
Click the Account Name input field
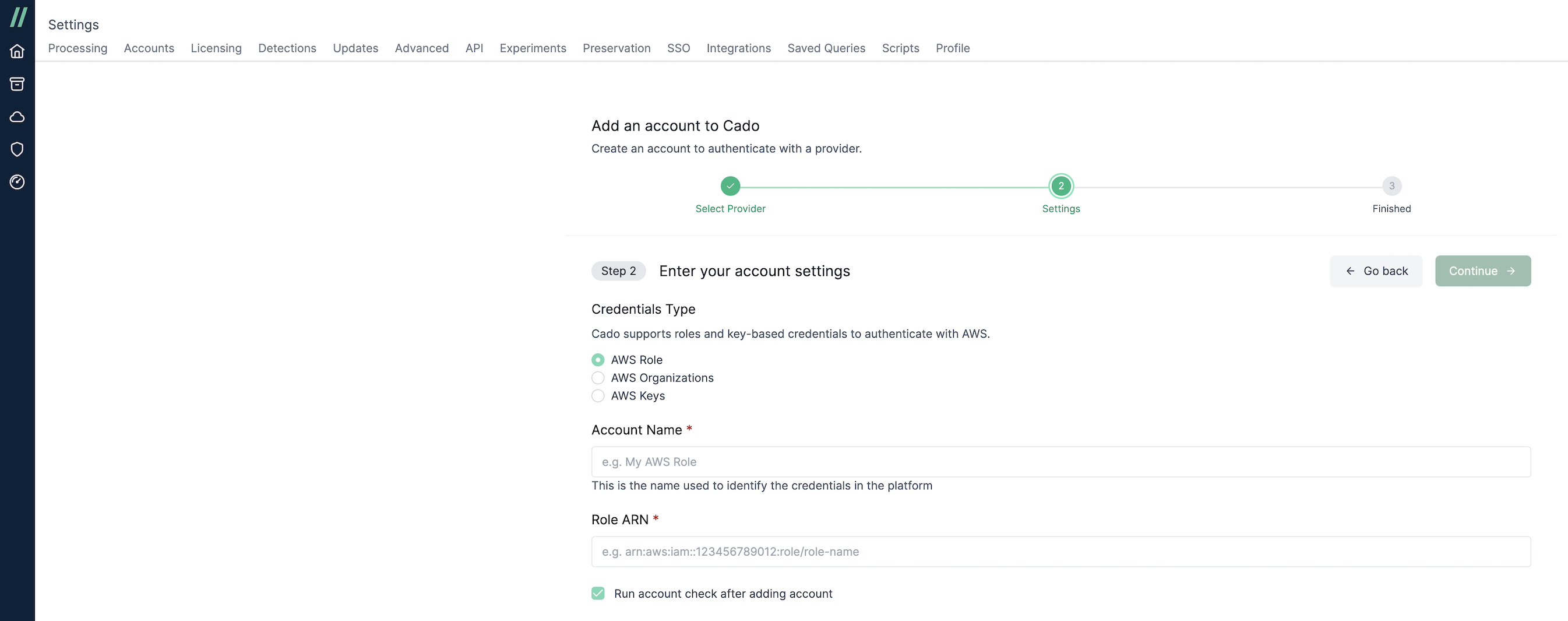tap(1060, 462)
